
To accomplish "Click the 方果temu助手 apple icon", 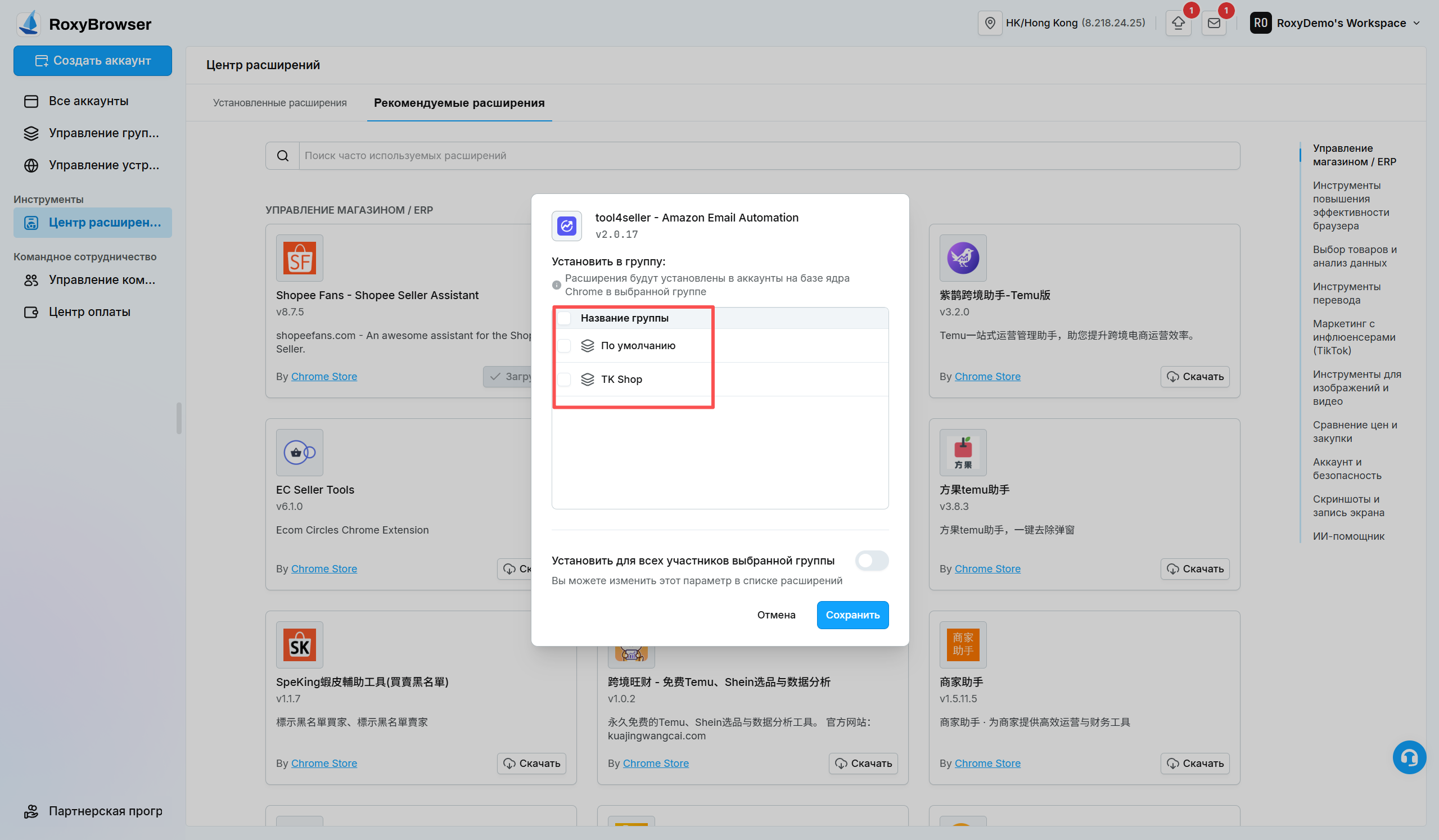I will click(x=963, y=453).
